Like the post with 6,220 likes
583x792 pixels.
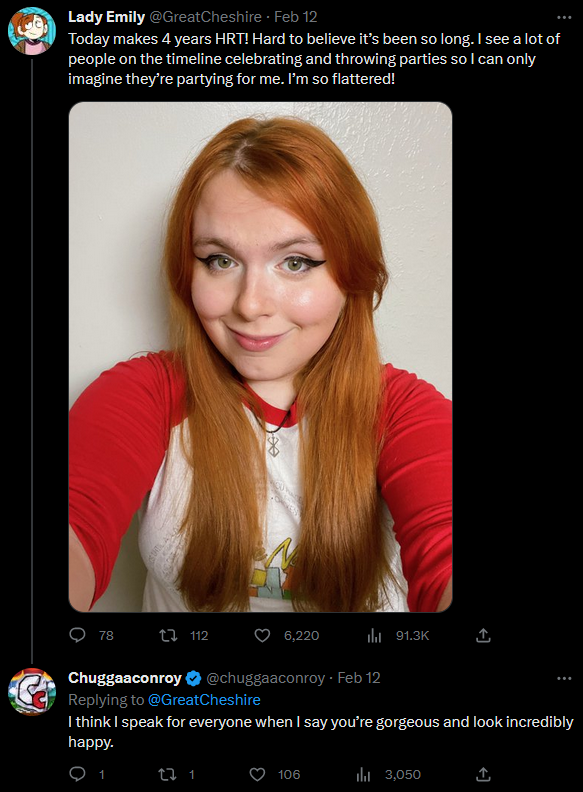[x=262, y=635]
